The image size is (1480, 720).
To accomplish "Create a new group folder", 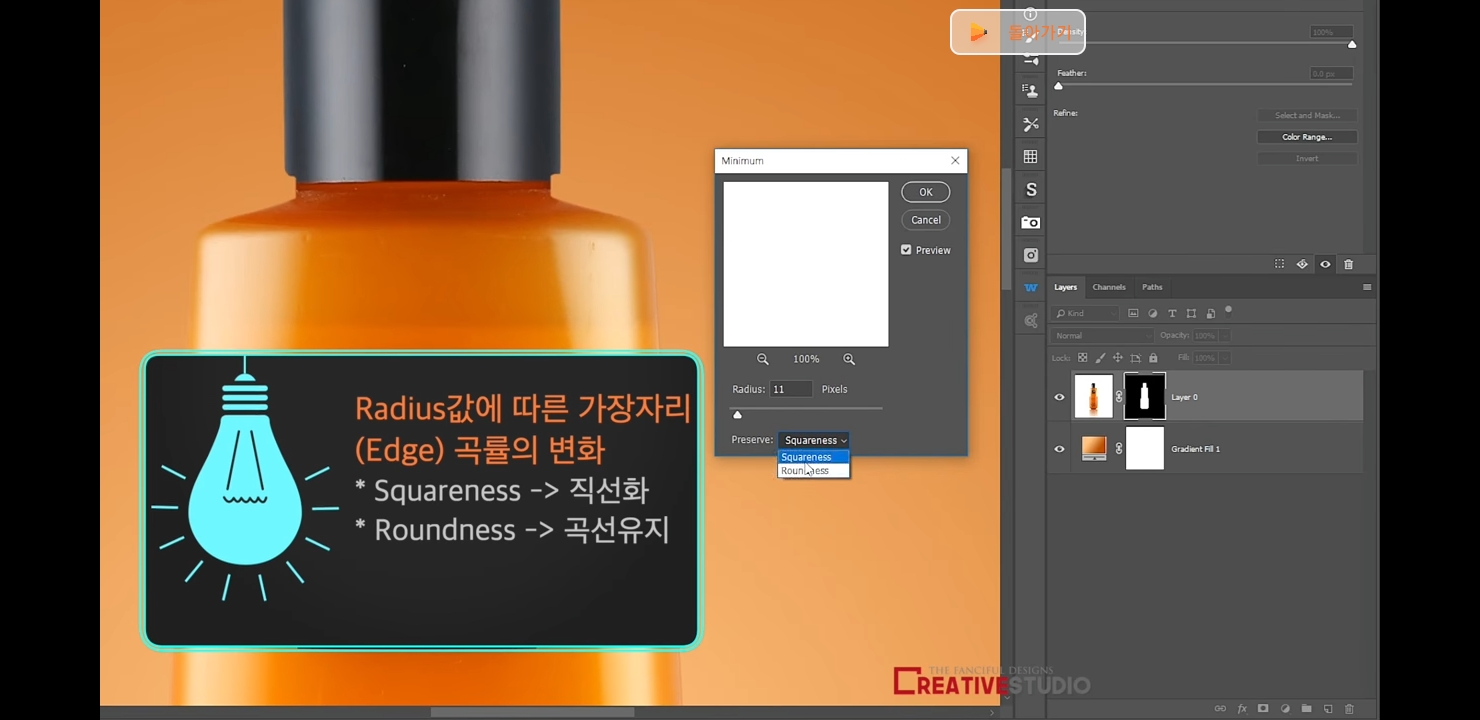I will click(x=1306, y=709).
